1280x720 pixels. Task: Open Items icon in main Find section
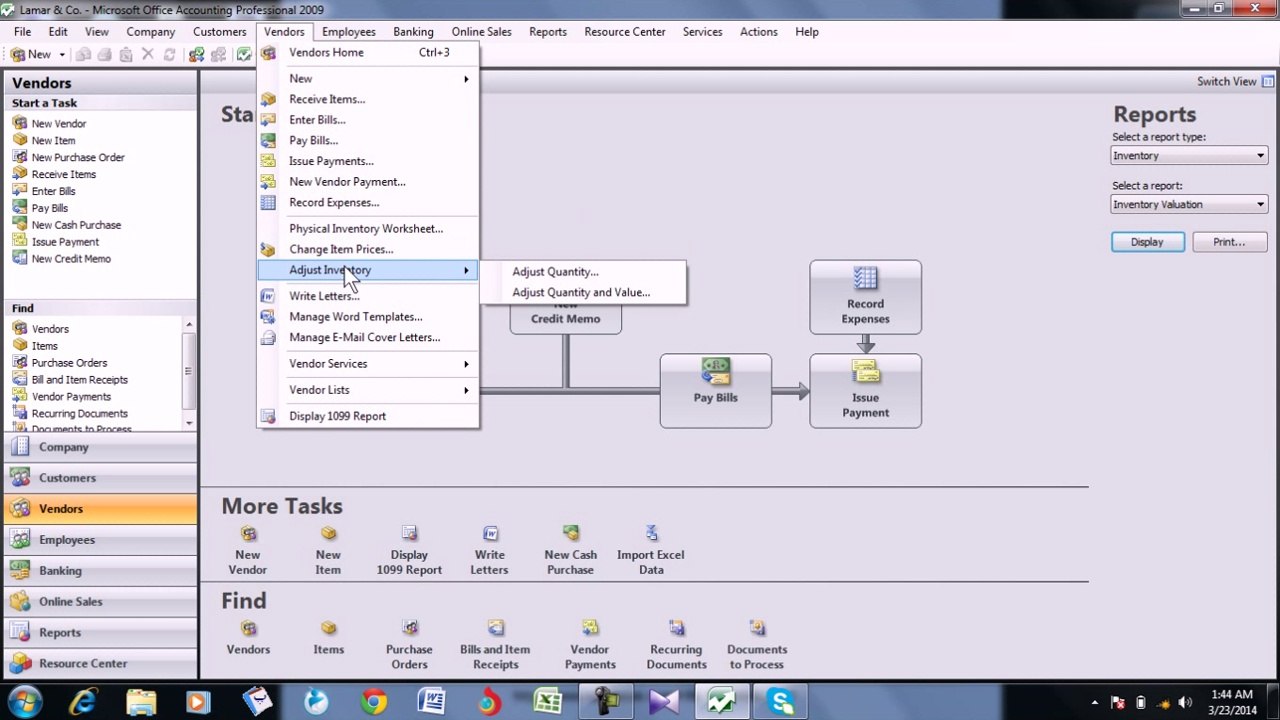pos(328,629)
